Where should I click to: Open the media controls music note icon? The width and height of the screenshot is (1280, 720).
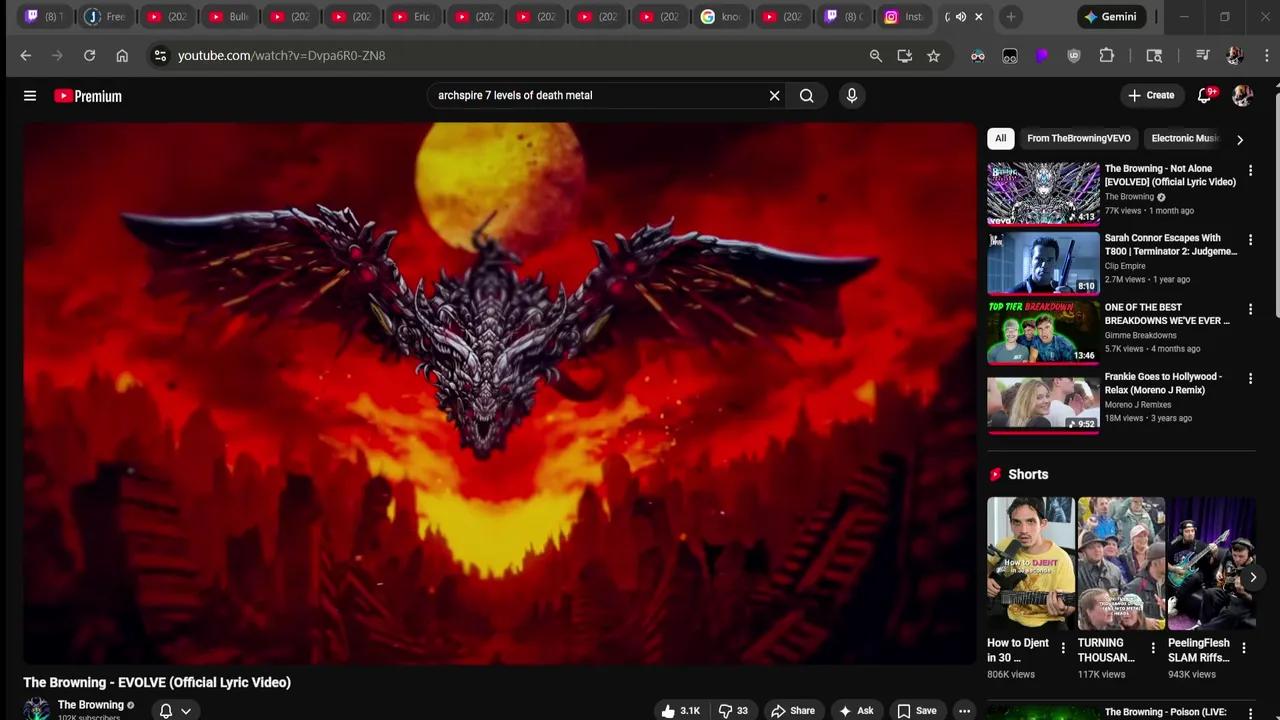click(1203, 56)
